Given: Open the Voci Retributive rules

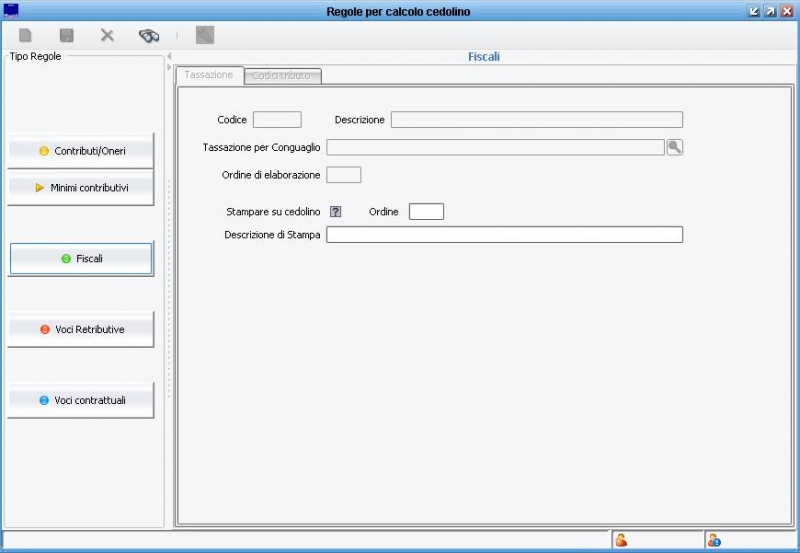Looking at the screenshot, I should coord(81,329).
